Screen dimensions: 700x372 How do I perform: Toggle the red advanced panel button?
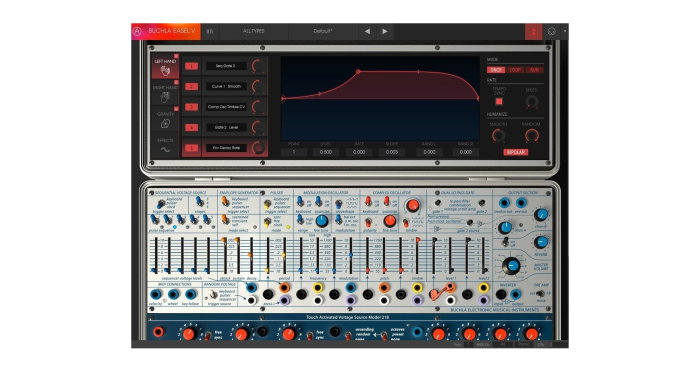[533, 32]
